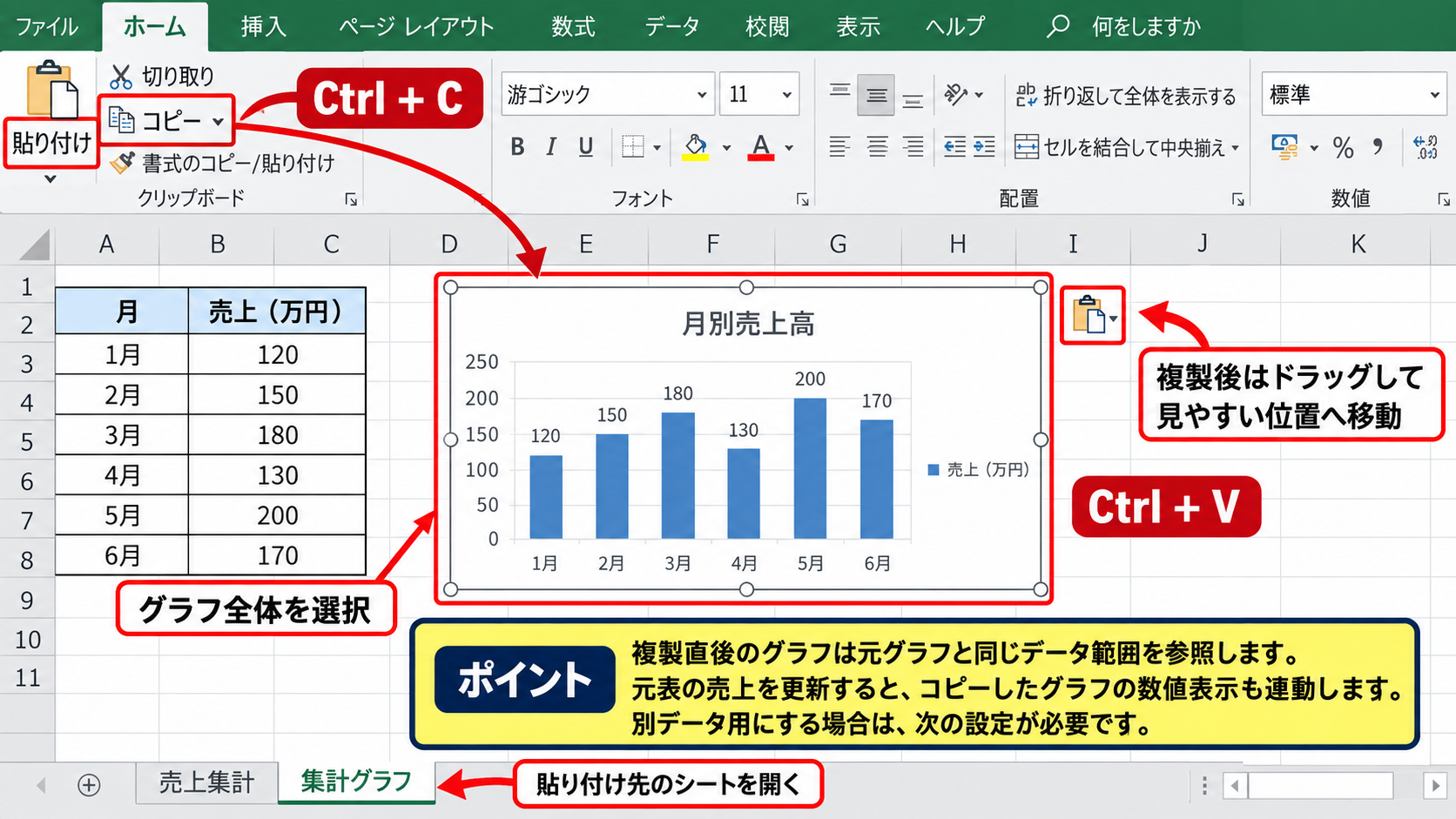Open merge cells dropdown arrow
Viewport: 1456px width, 819px height.
1235,148
